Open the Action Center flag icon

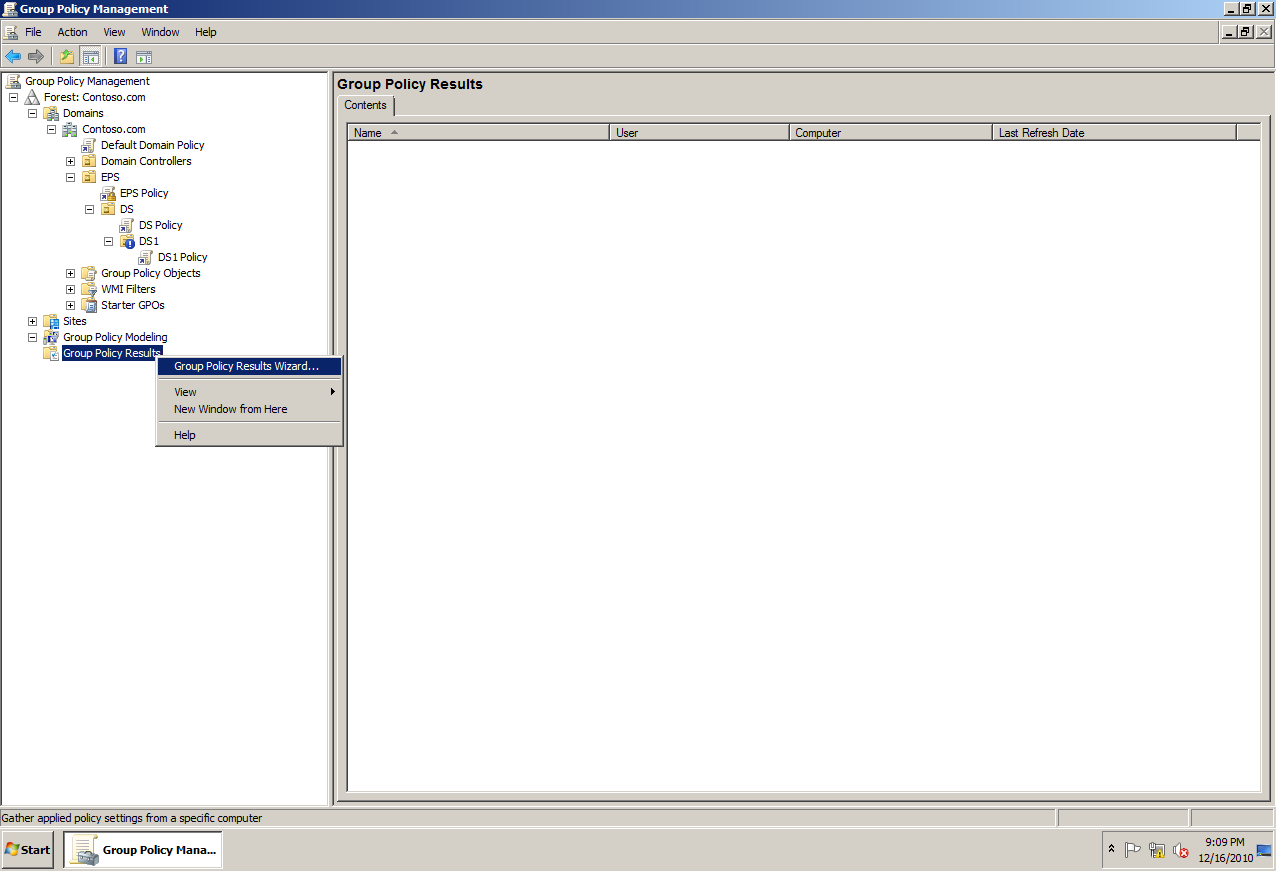[1133, 849]
